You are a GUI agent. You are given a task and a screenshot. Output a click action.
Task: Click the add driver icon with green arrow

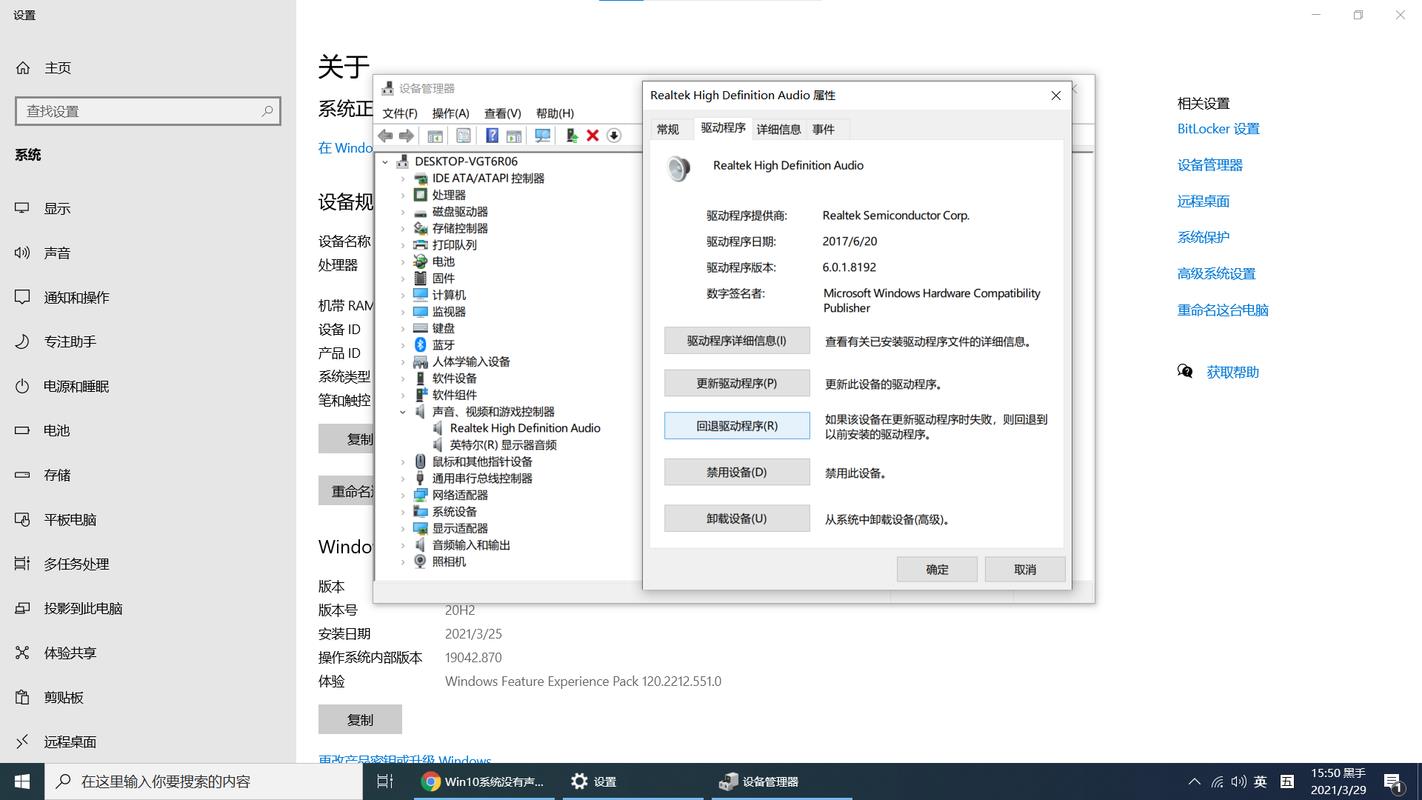572,136
